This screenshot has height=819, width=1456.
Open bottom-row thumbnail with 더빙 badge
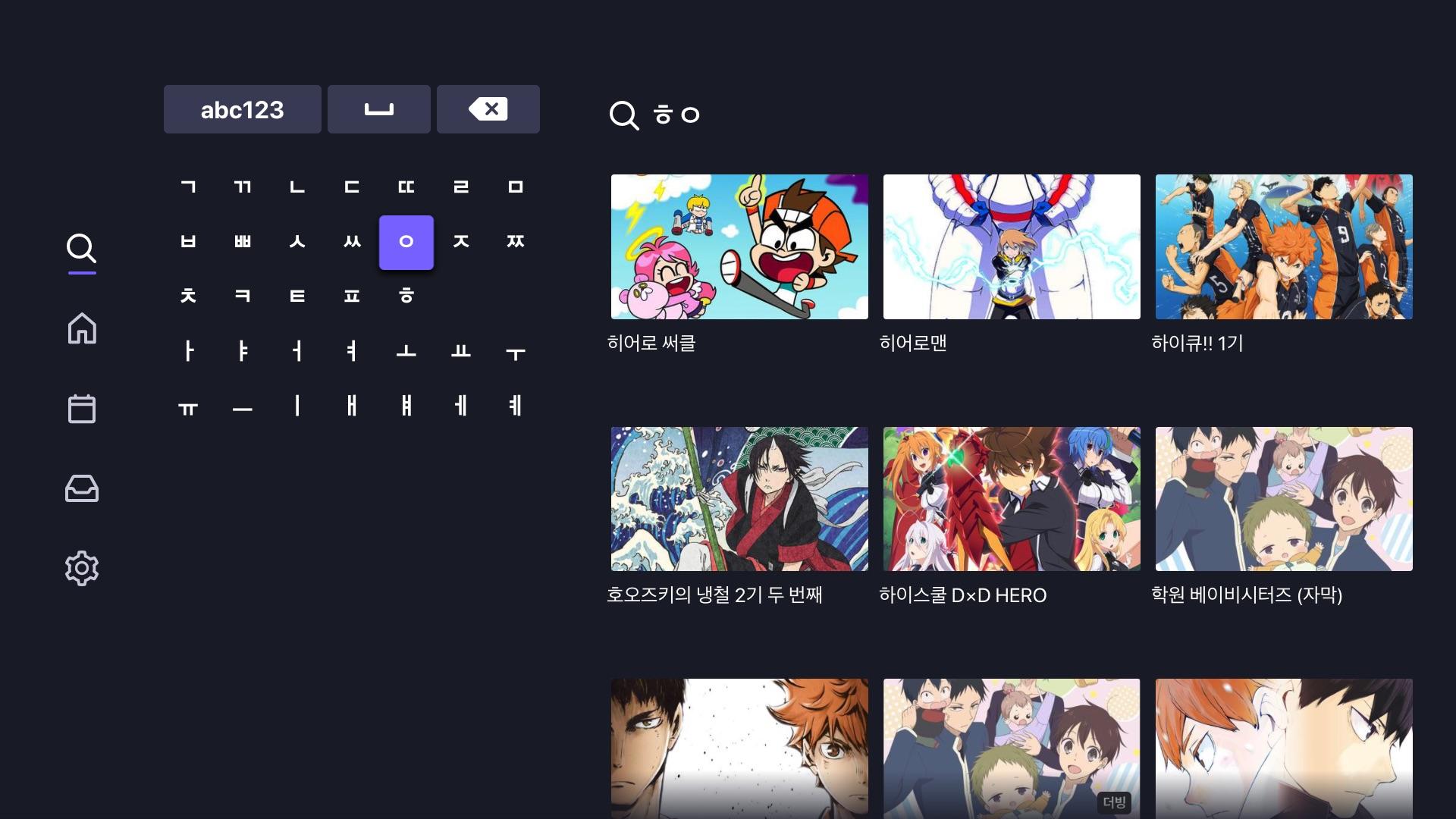pos(1012,748)
